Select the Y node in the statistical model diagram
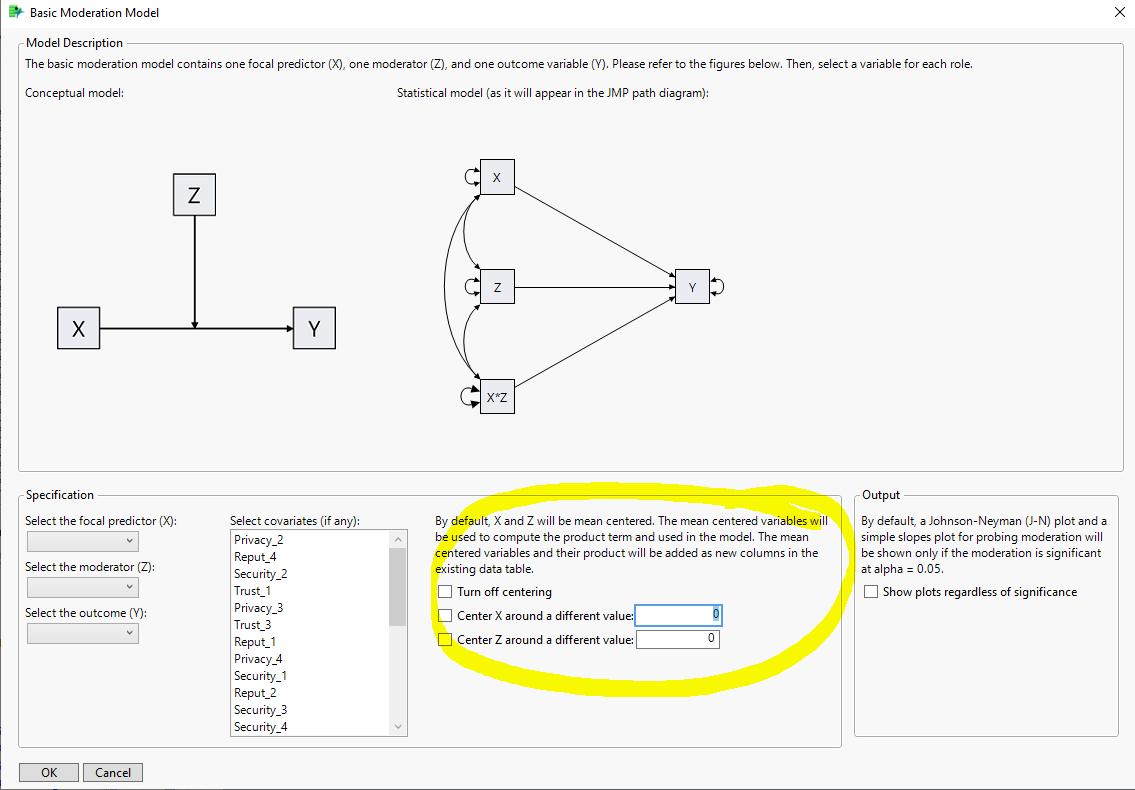 point(692,286)
